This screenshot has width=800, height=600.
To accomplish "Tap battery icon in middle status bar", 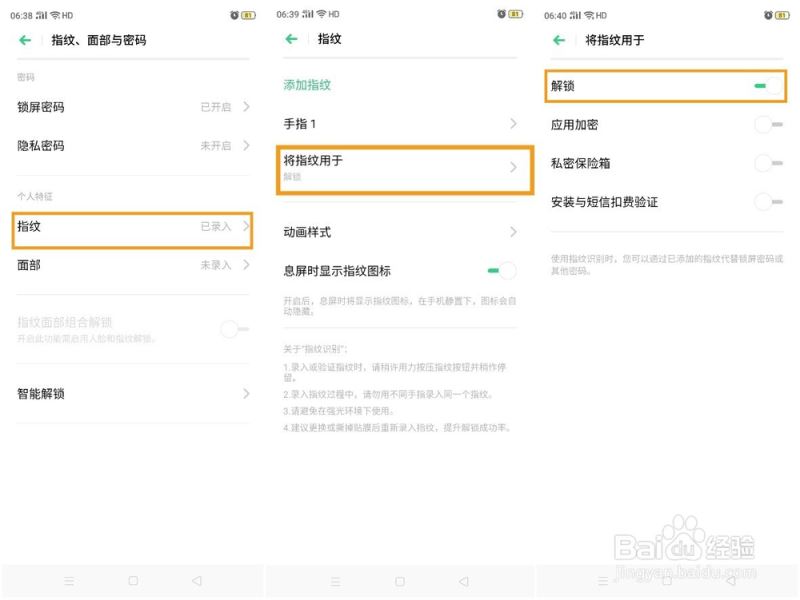I will pos(516,14).
